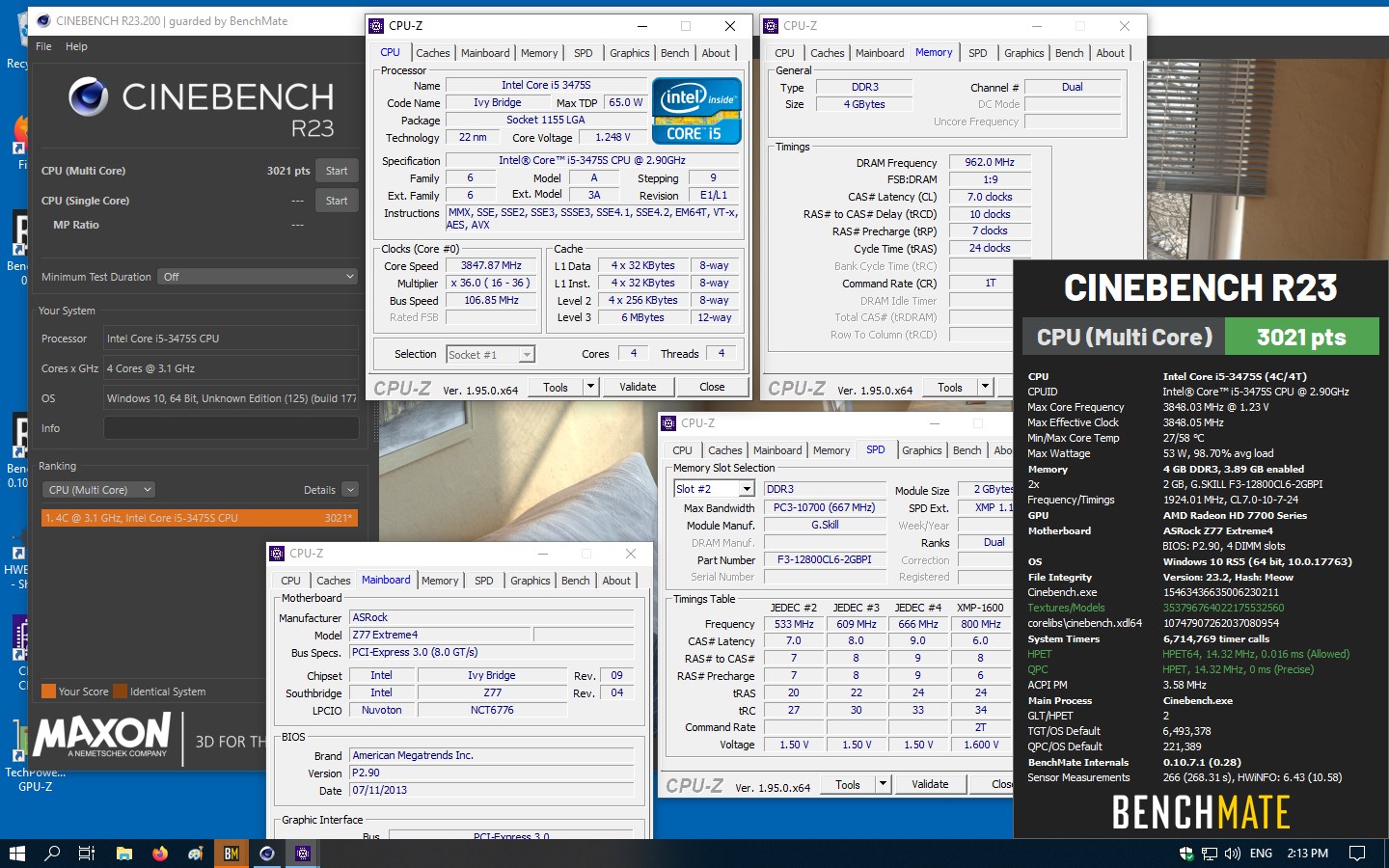Click the Intel Core i5 inside logo
The height and width of the screenshot is (868, 1389).
pyautogui.click(x=697, y=110)
